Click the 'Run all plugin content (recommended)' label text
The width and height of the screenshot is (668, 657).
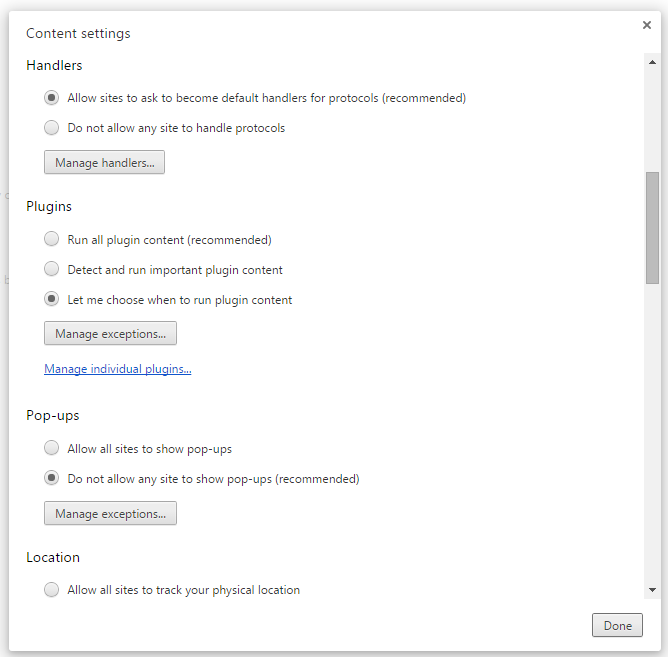[x=169, y=240]
